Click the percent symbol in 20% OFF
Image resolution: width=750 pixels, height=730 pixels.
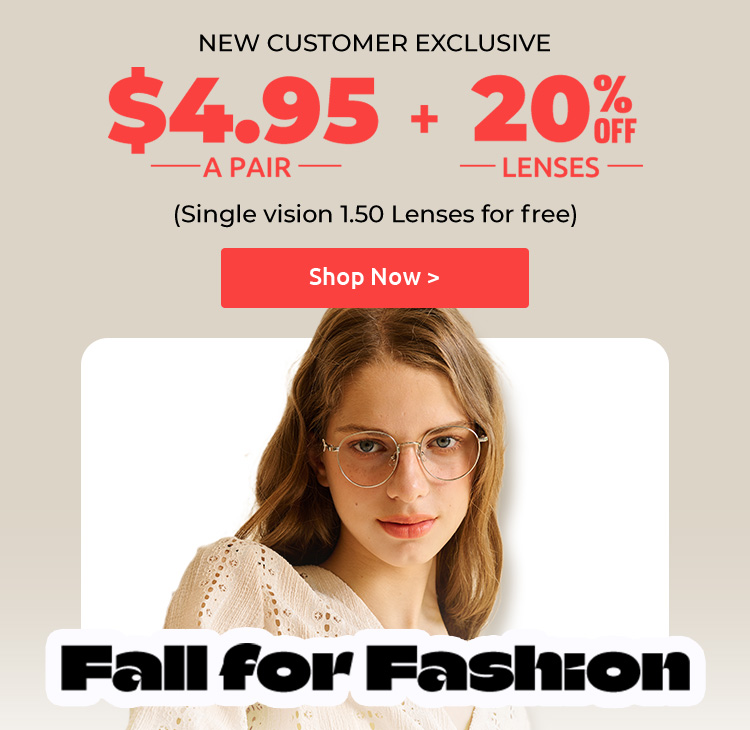point(613,94)
